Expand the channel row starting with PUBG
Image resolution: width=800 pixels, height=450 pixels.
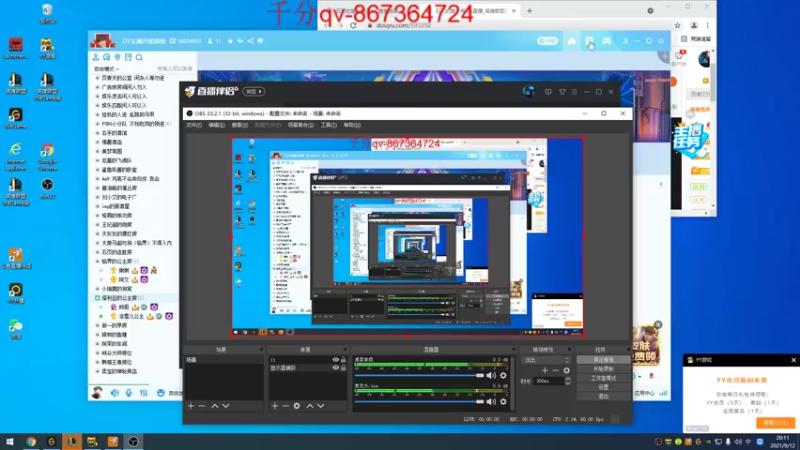click(97, 123)
